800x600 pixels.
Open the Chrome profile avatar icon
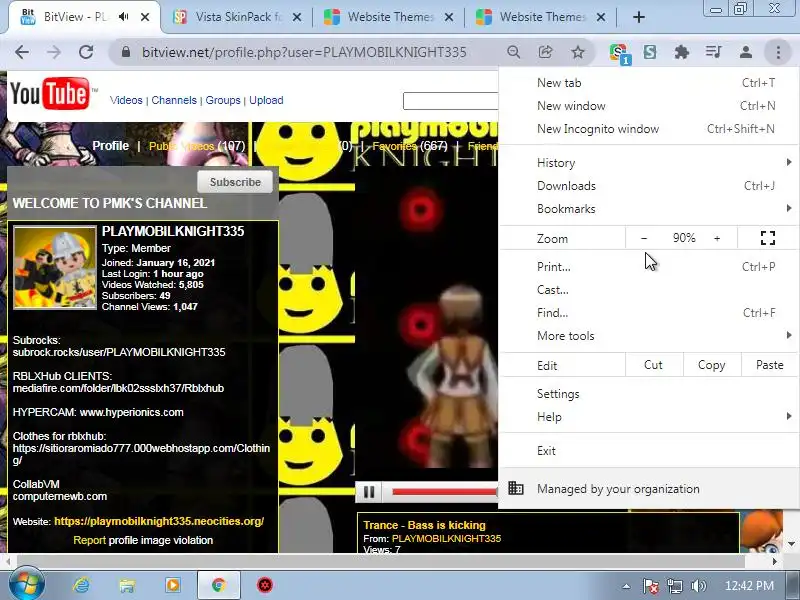point(745,52)
